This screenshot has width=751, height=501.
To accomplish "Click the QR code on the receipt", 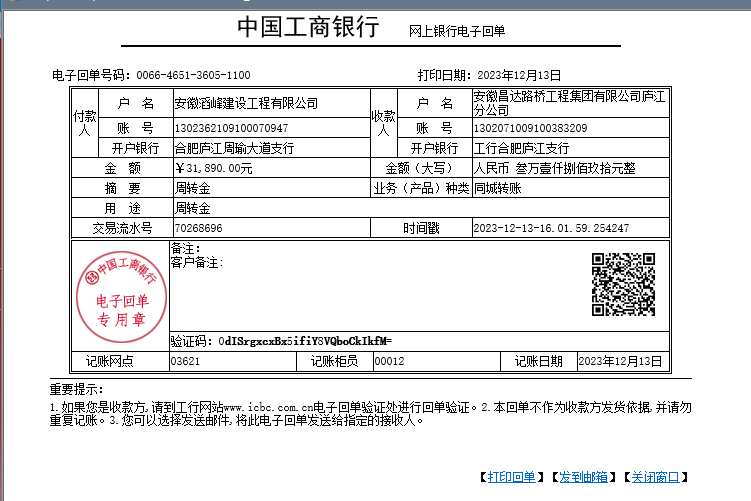I will pyautogui.click(x=623, y=285).
